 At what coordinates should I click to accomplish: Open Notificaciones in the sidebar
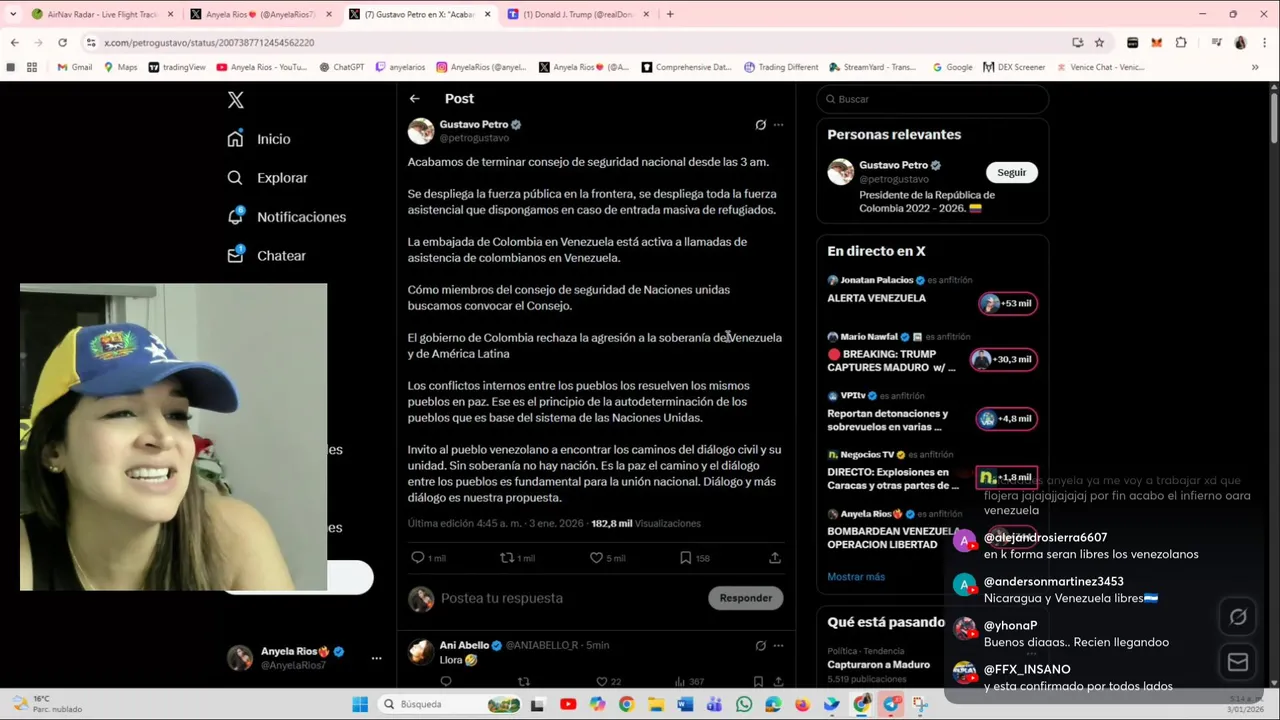point(287,217)
